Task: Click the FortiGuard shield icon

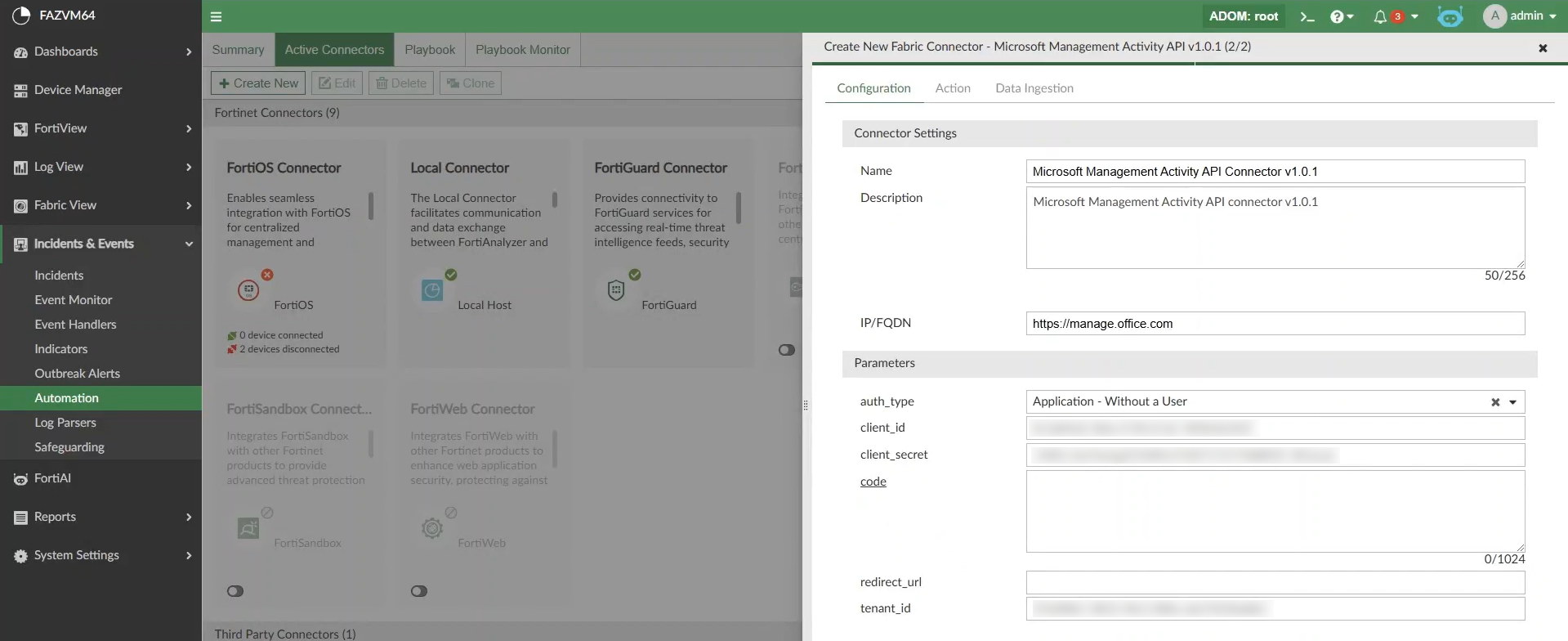Action: click(616, 289)
